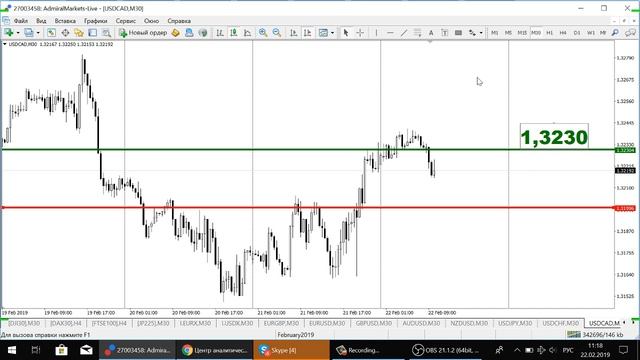This screenshot has height=360, width=640.
Task: Open the Windows Start menu
Action: pos(12,350)
